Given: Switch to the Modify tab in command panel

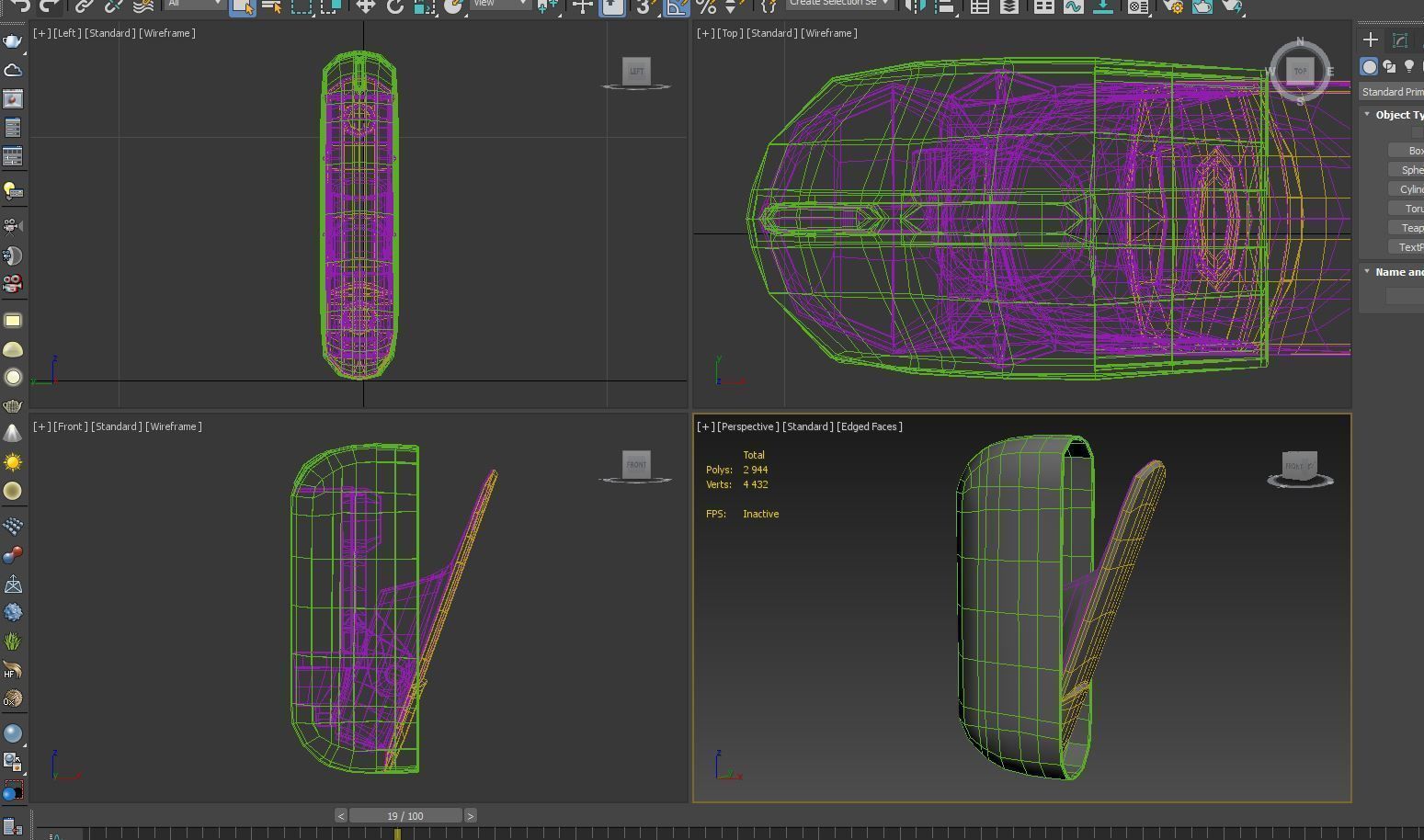Looking at the screenshot, I should click(1400, 40).
